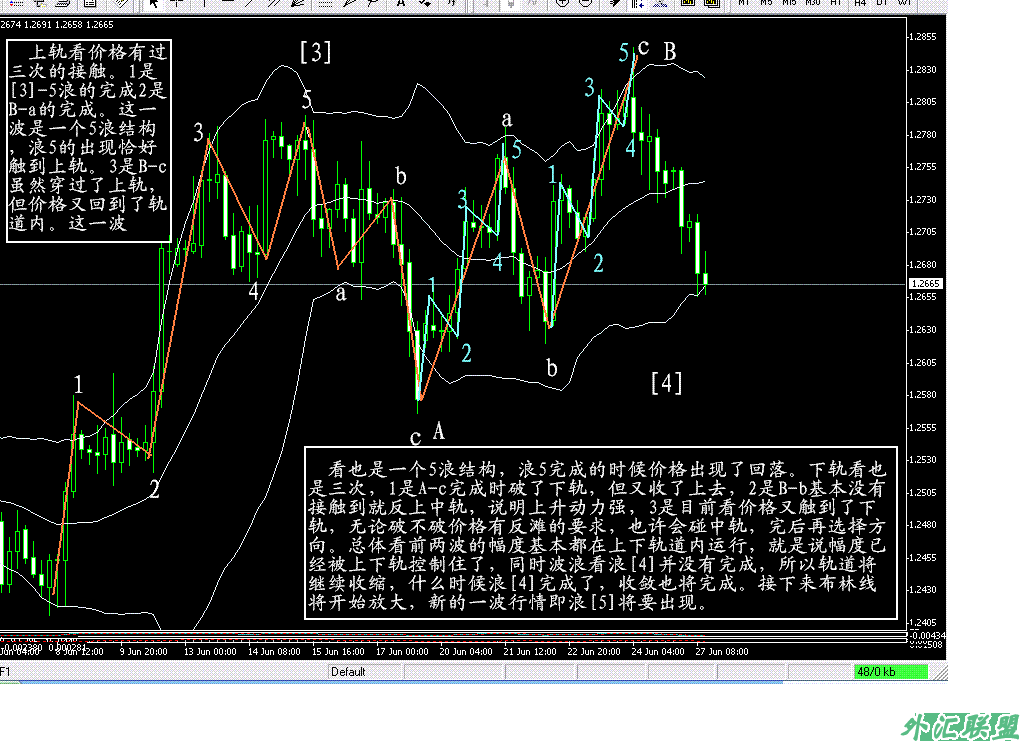Click the green '48/0 kb' connection status indicator
This screenshot has width=1024, height=742.
(x=891, y=671)
